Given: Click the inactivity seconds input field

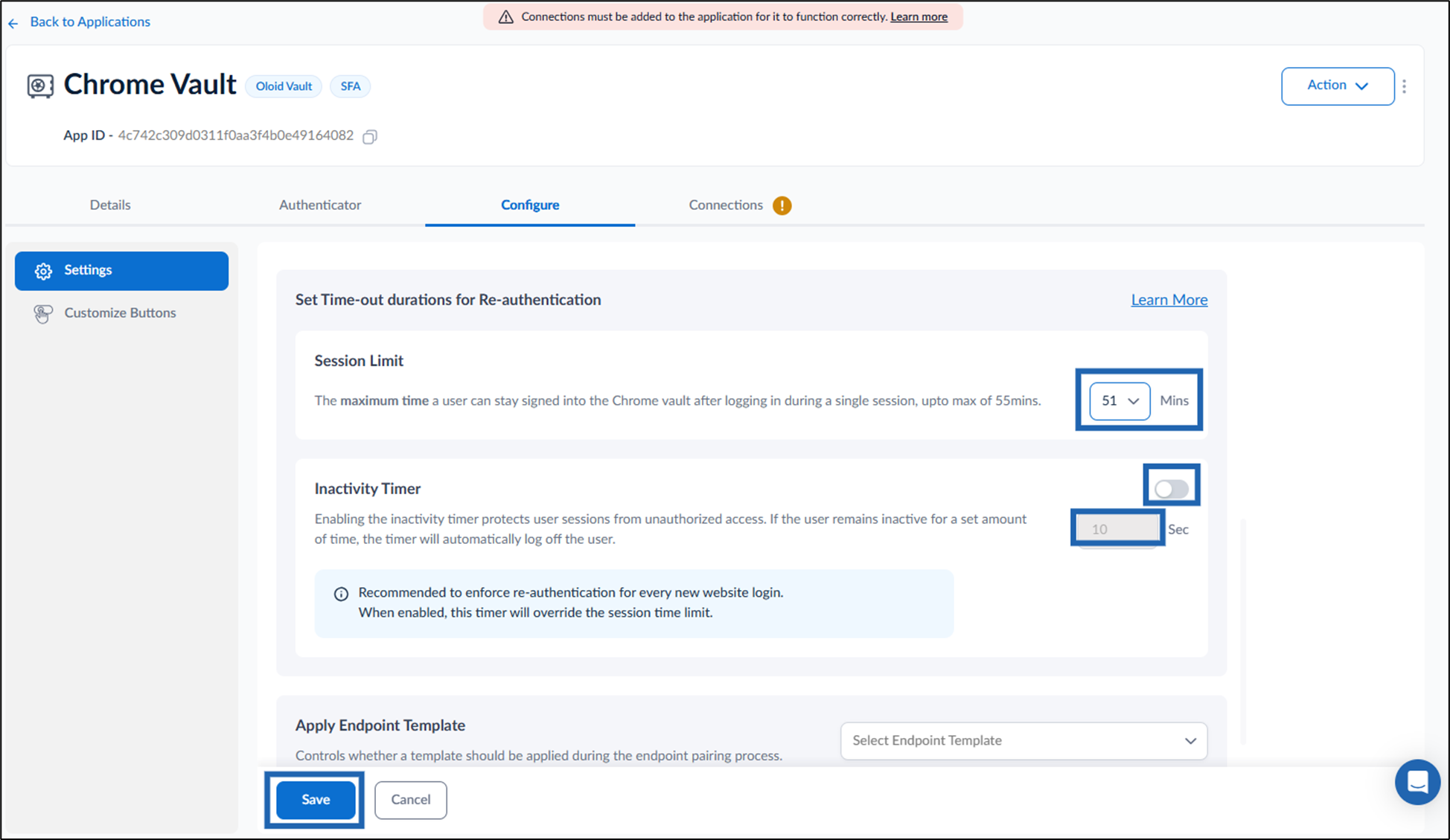Looking at the screenshot, I should coord(1118,529).
